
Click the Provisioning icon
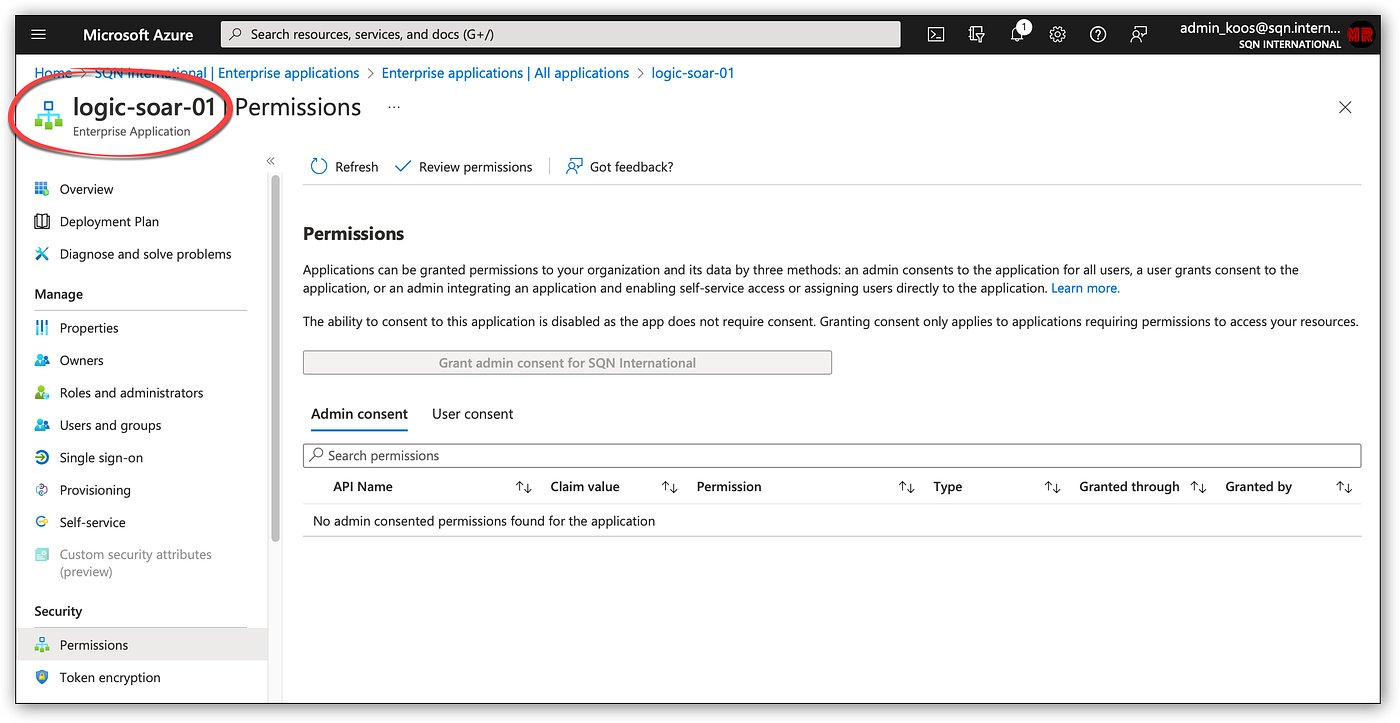click(42, 490)
